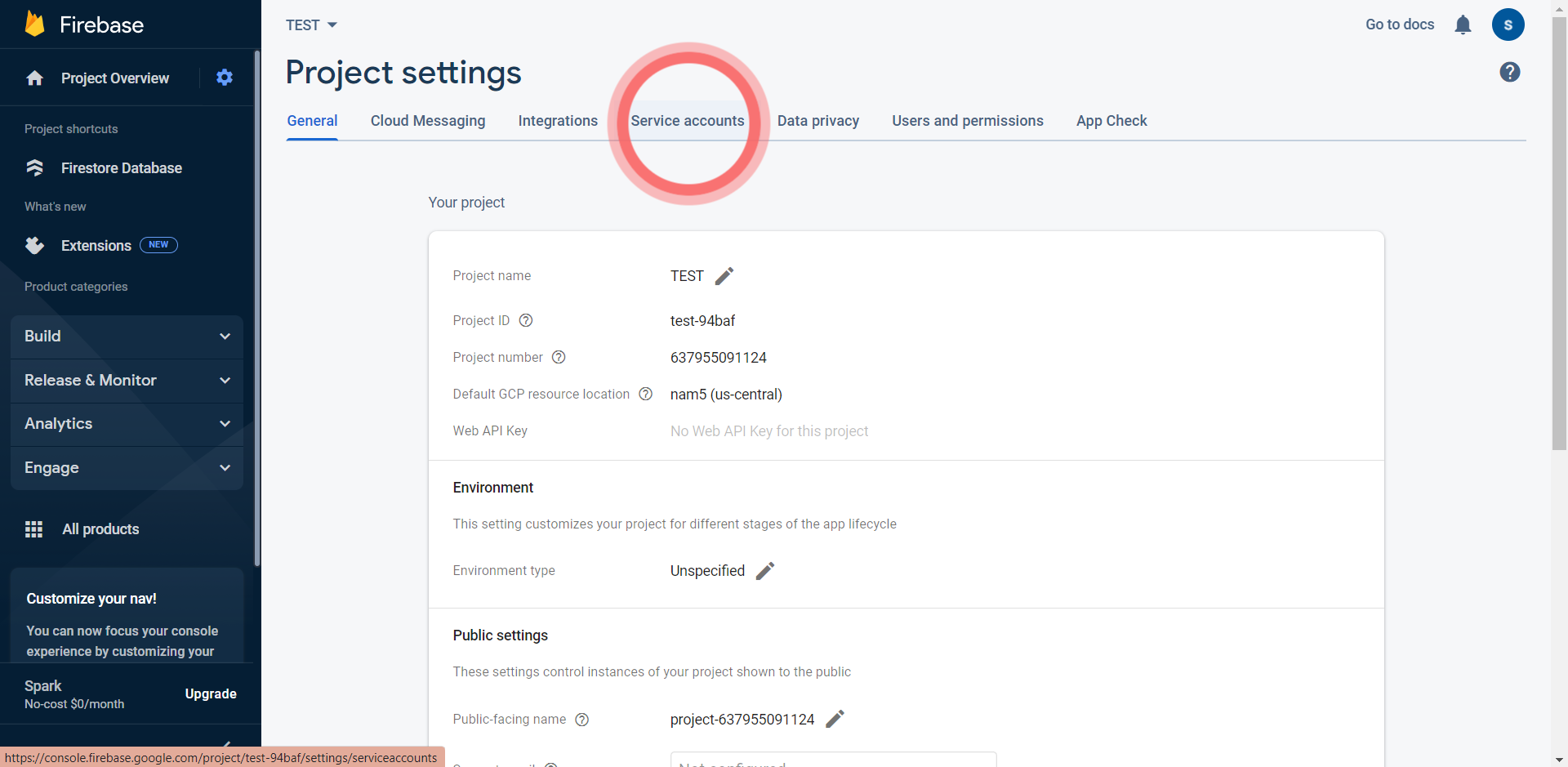Expand the Engage category
Screen dimensions: 1568x767
pos(127,468)
